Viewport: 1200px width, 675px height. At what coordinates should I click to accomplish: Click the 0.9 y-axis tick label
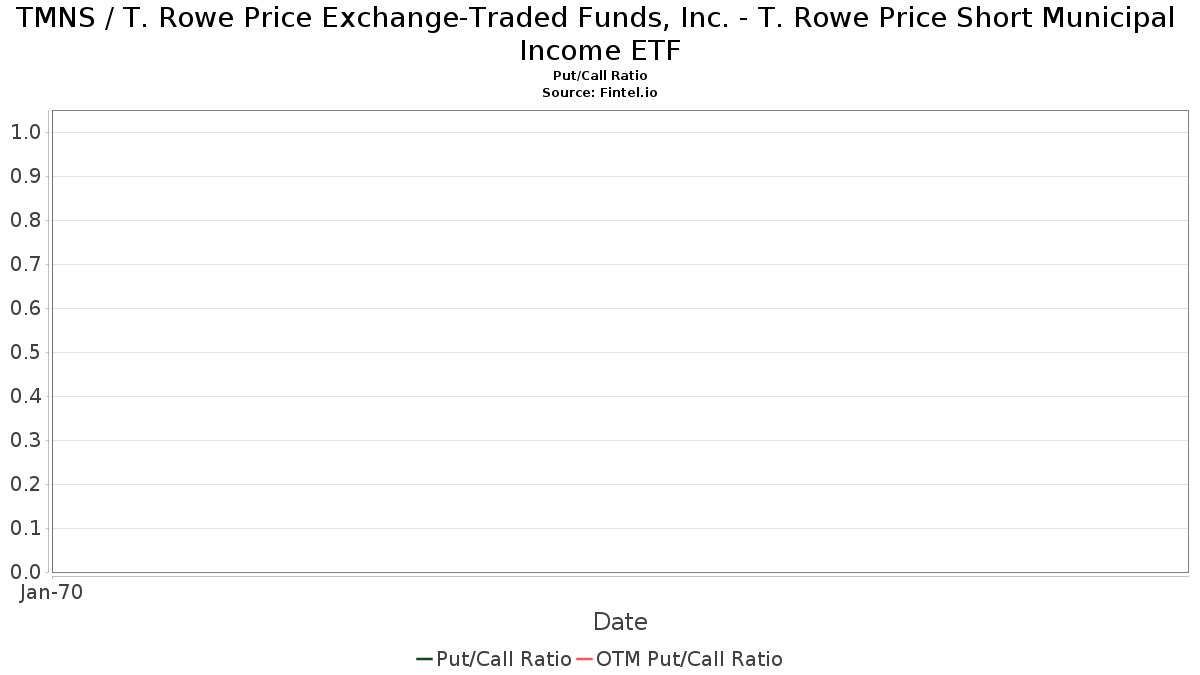click(x=25, y=176)
